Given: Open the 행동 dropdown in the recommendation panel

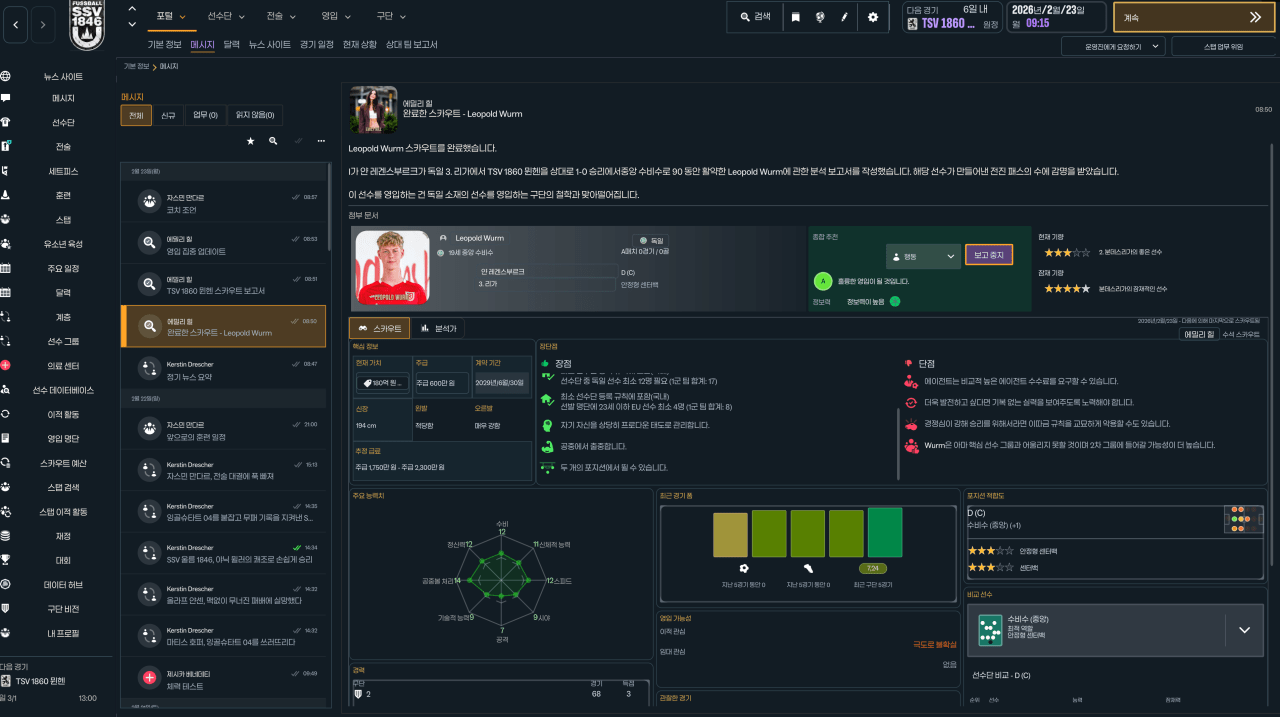Looking at the screenshot, I should [923, 256].
